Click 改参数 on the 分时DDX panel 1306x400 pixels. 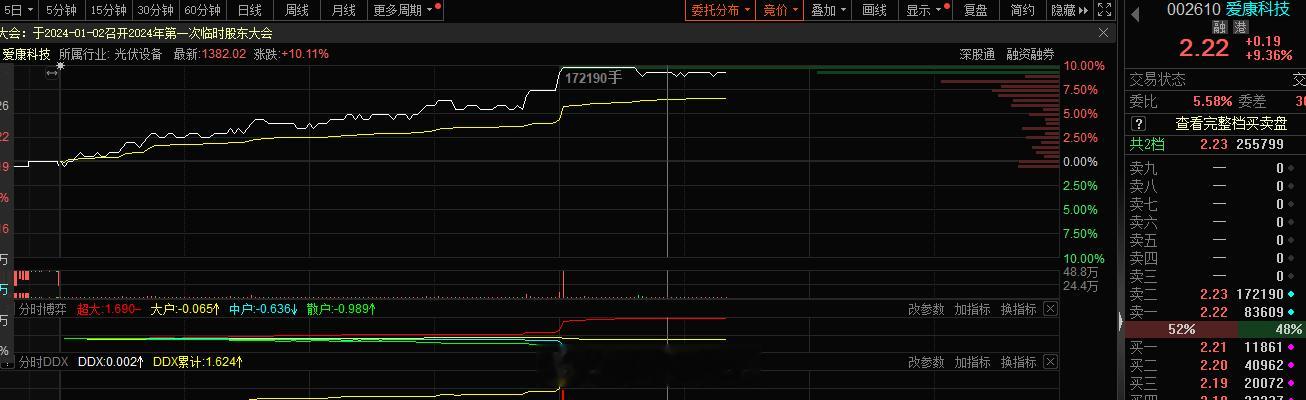(x=926, y=362)
